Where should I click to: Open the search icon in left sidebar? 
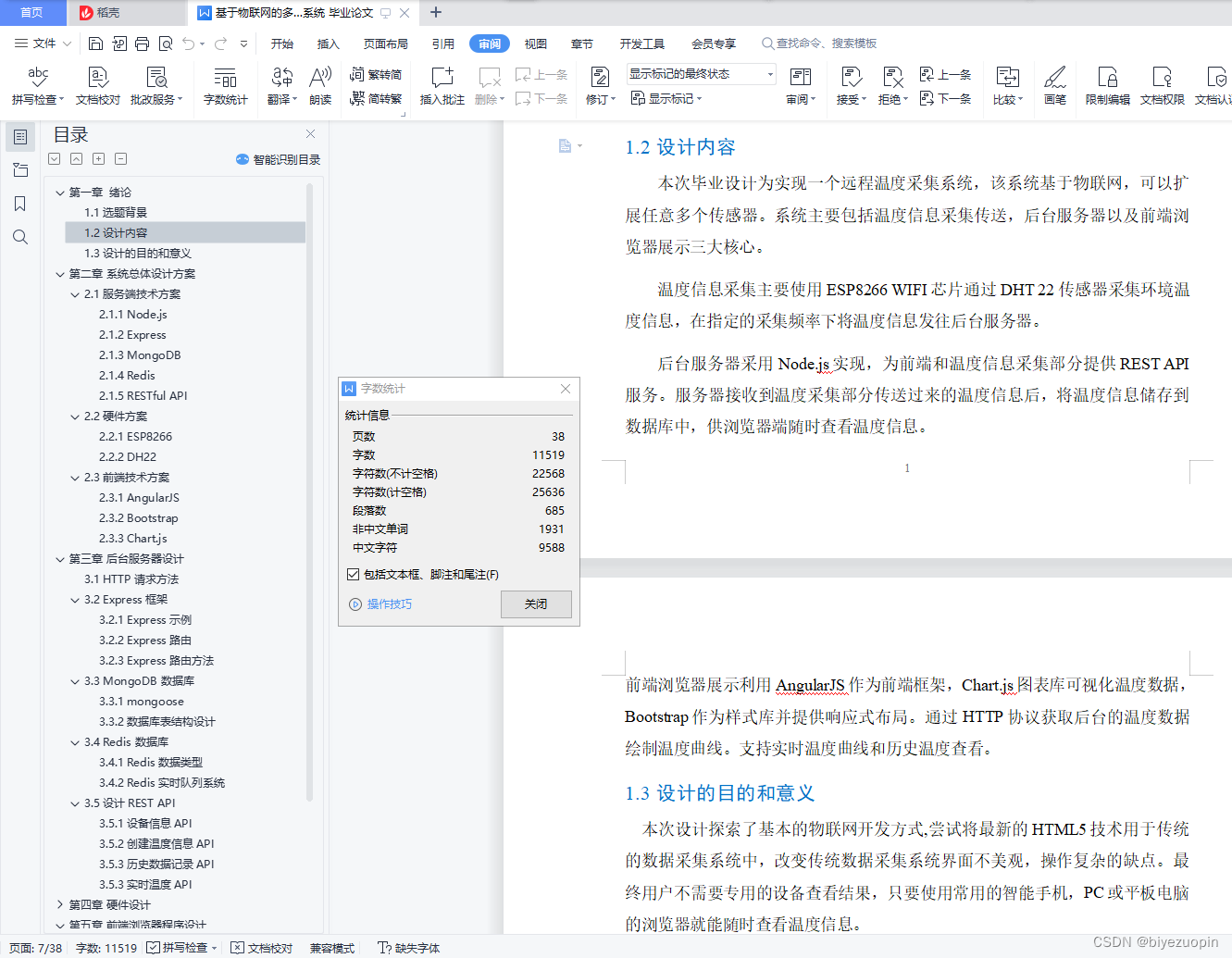tap(20, 237)
